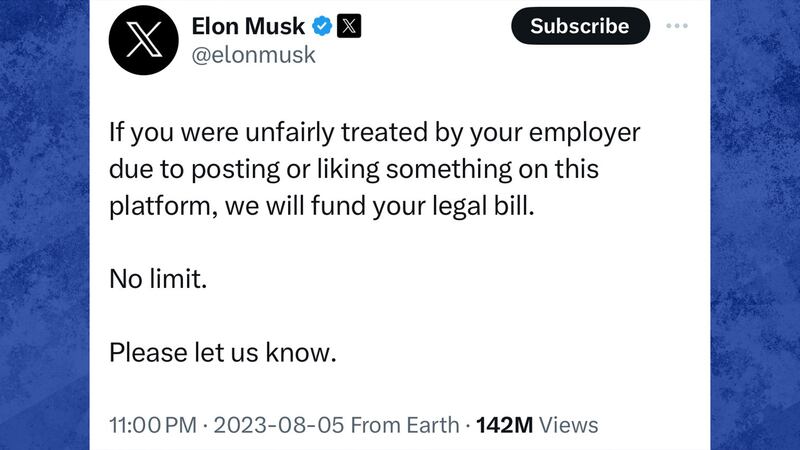Click the "No limit." line
Viewport: 800px width, 450px height.
pos(158,279)
